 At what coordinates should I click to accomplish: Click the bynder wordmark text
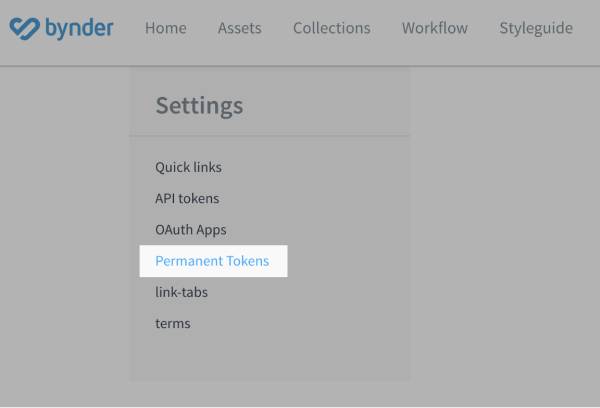(79, 27)
